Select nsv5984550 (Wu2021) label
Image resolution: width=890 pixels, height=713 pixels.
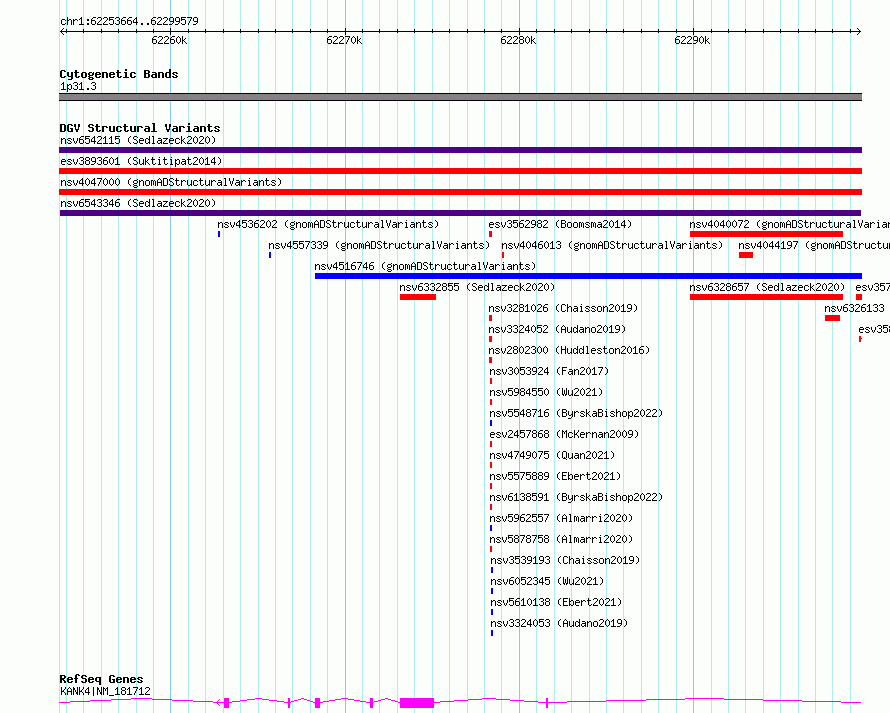click(546, 392)
